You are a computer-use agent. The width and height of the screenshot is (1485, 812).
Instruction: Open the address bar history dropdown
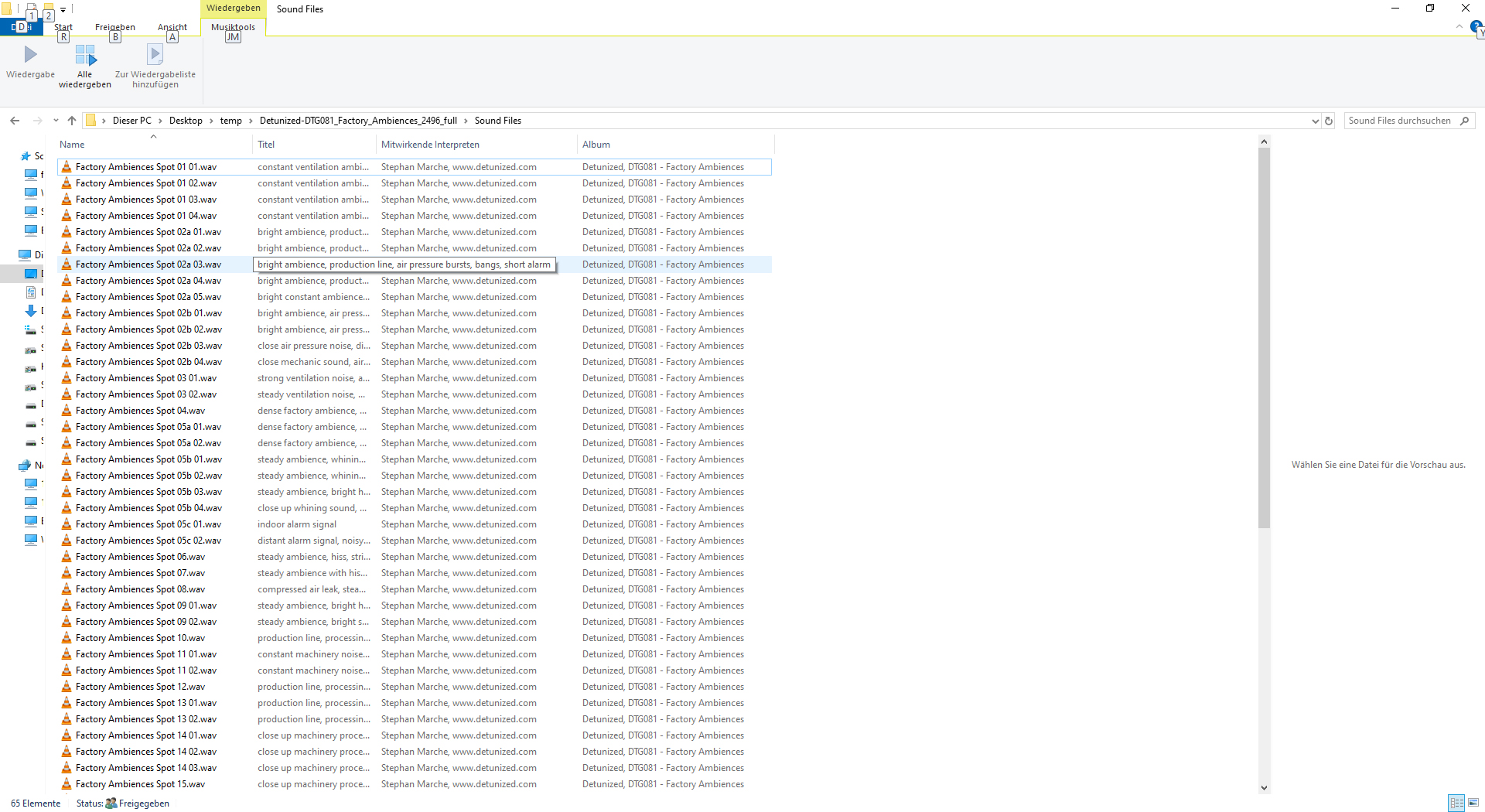(x=1315, y=121)
